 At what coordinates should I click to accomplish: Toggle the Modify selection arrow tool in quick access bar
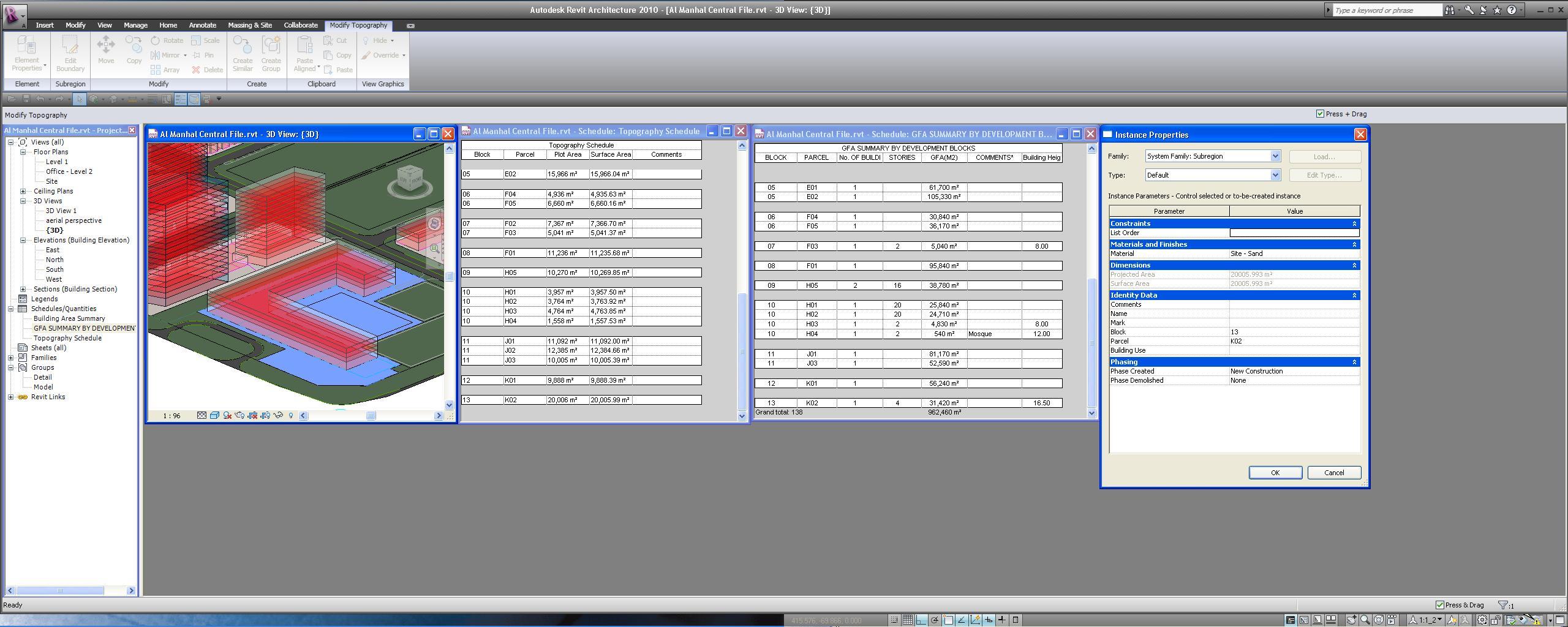[x=79, y=99]
